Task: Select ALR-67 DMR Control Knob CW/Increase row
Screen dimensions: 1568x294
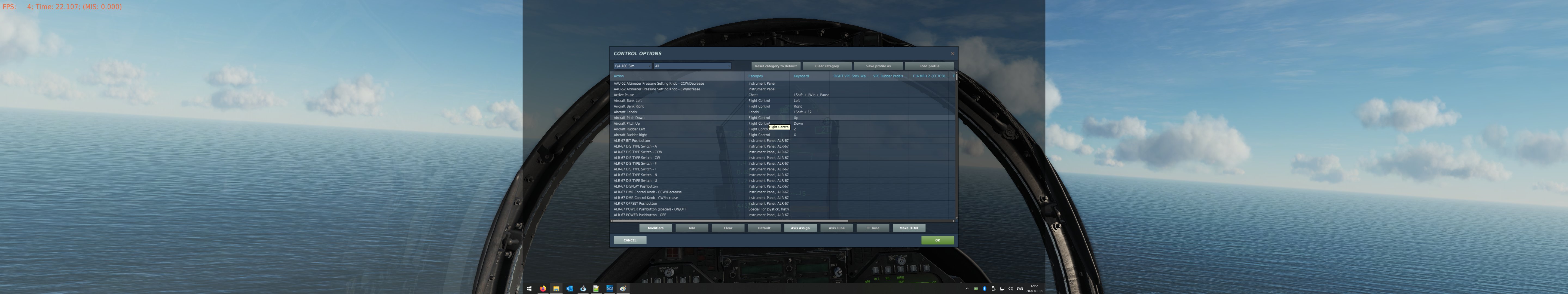Action: click(782, 198)
